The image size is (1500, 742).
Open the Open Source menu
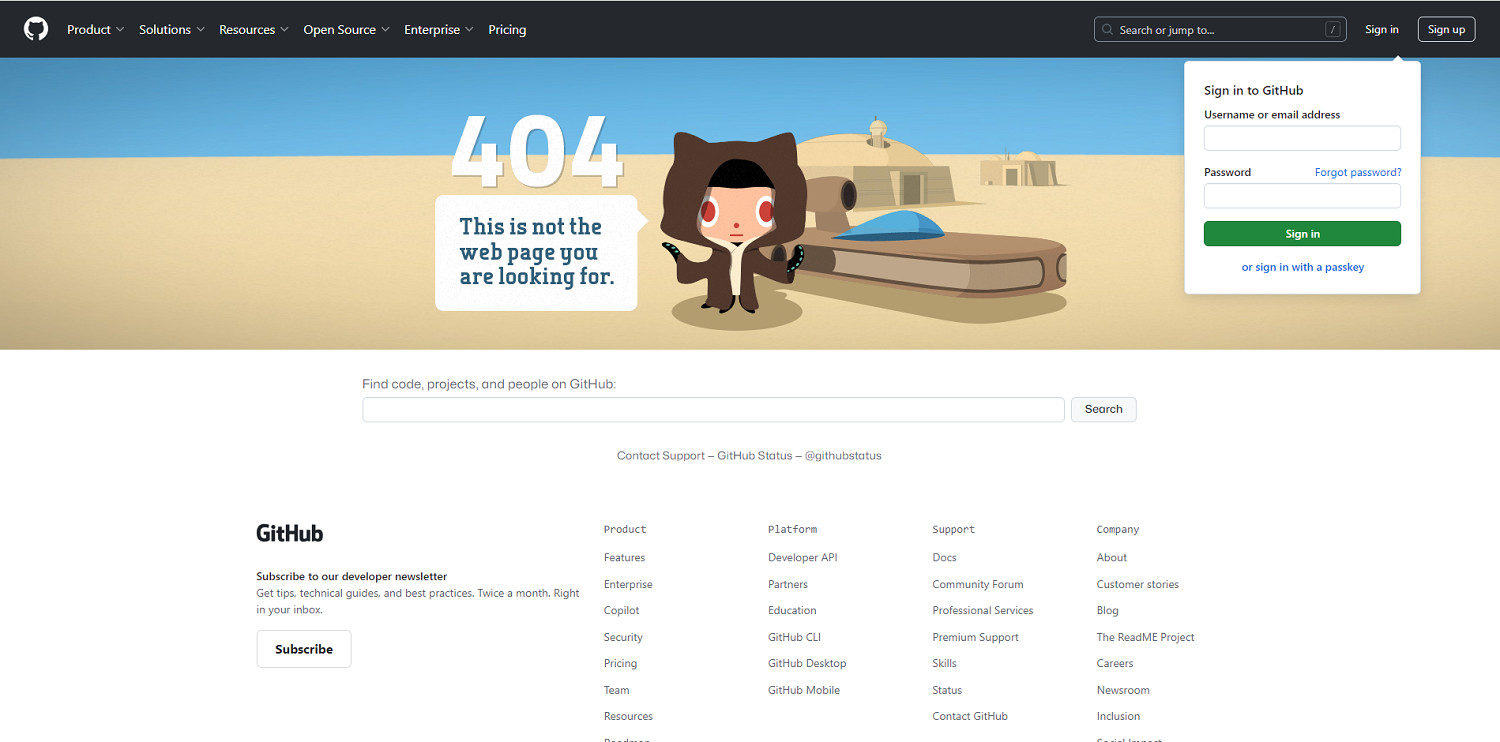coord(346,30)
